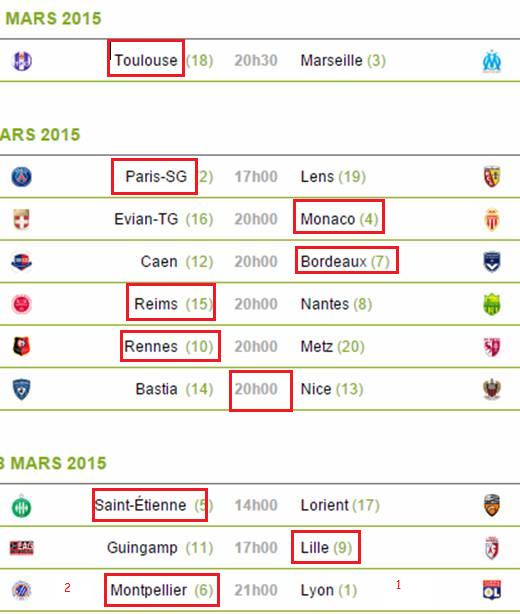
Task: Open the Paris-SG crest icon
Action: pyautogui.click(x=22, y=177)
